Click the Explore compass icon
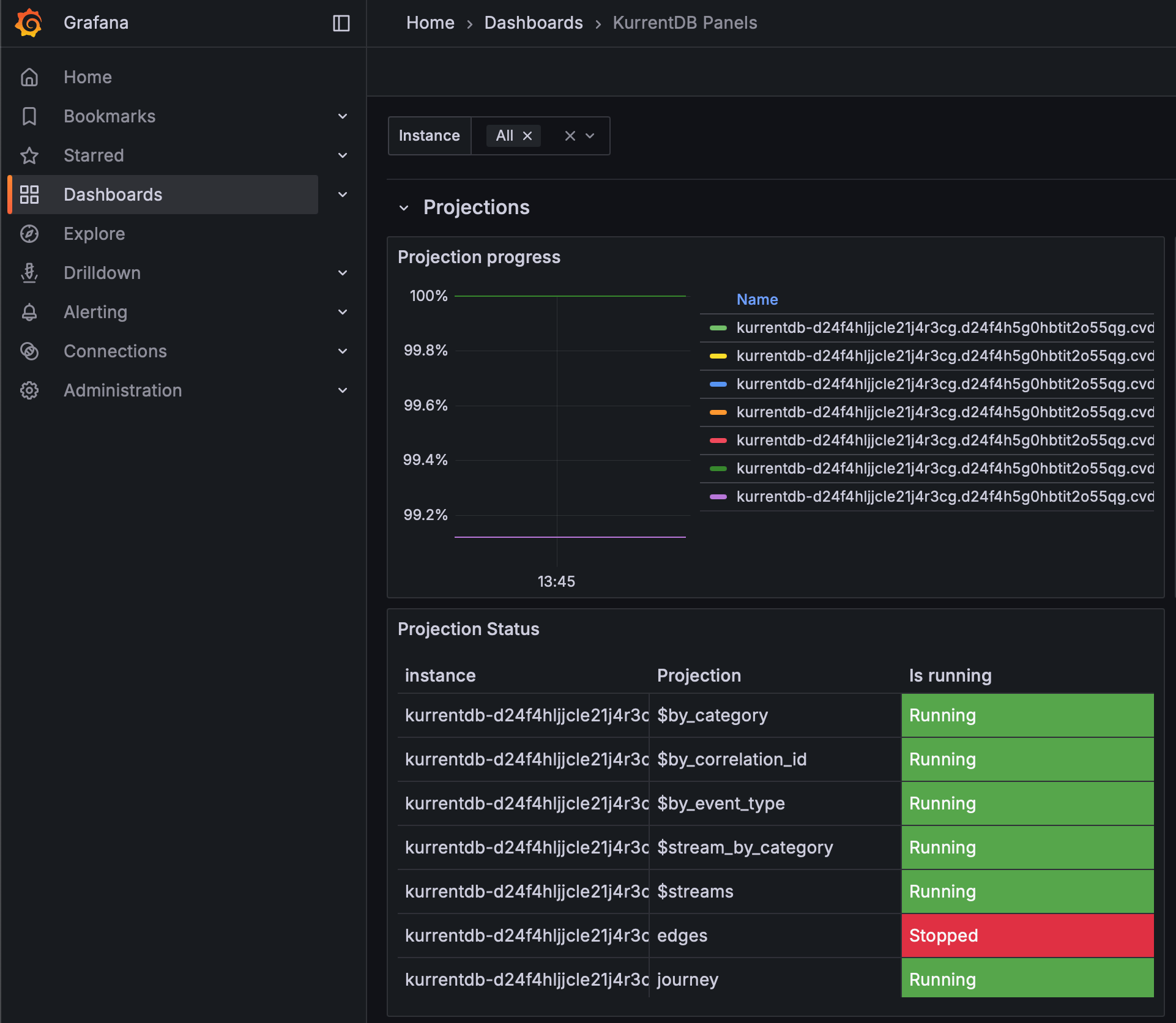The image size is (1176, 1023). coord(29,234)
